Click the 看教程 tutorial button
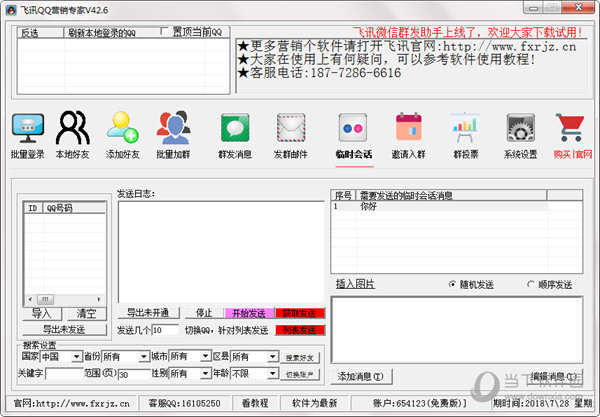 pos(255,403)
